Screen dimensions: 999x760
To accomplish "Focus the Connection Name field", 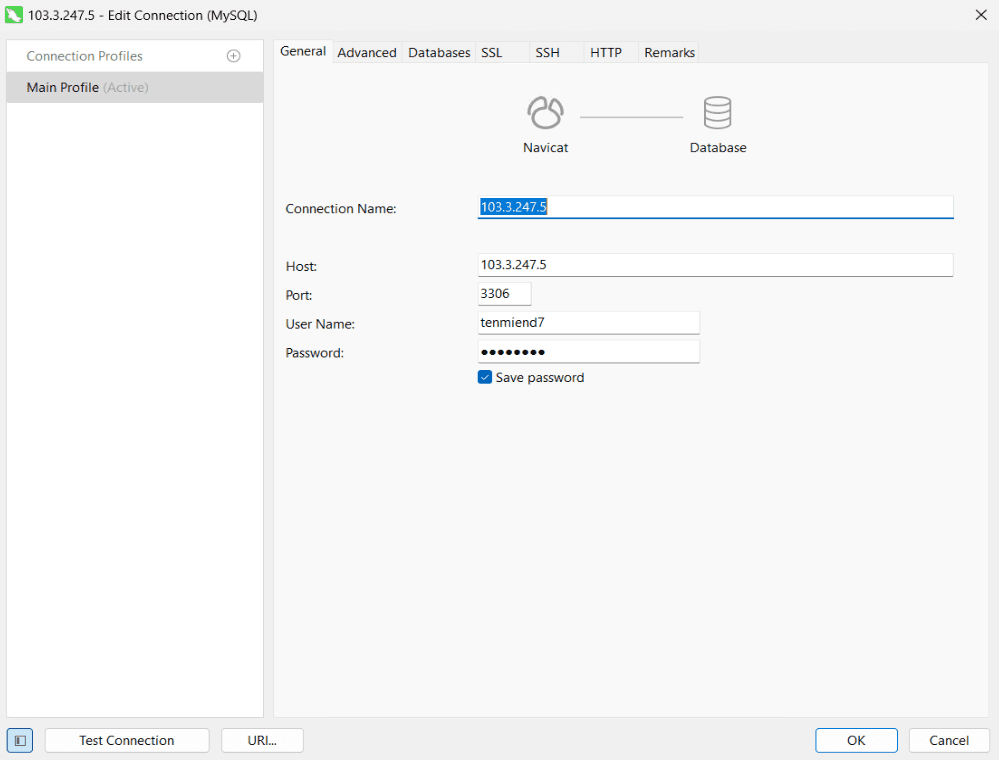I will click(x=715, y=207).
